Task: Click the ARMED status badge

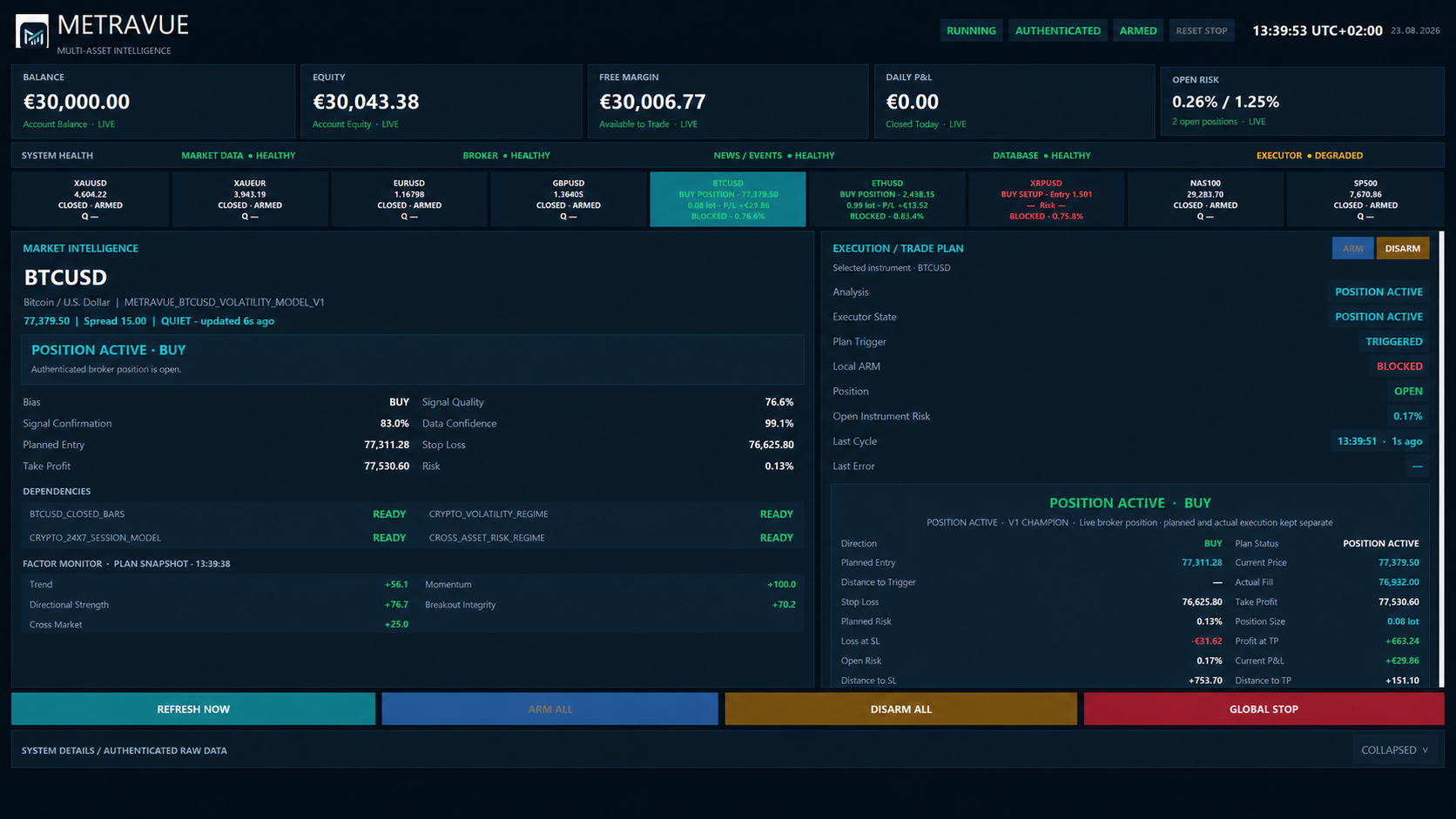Action: pos(1138,30)
